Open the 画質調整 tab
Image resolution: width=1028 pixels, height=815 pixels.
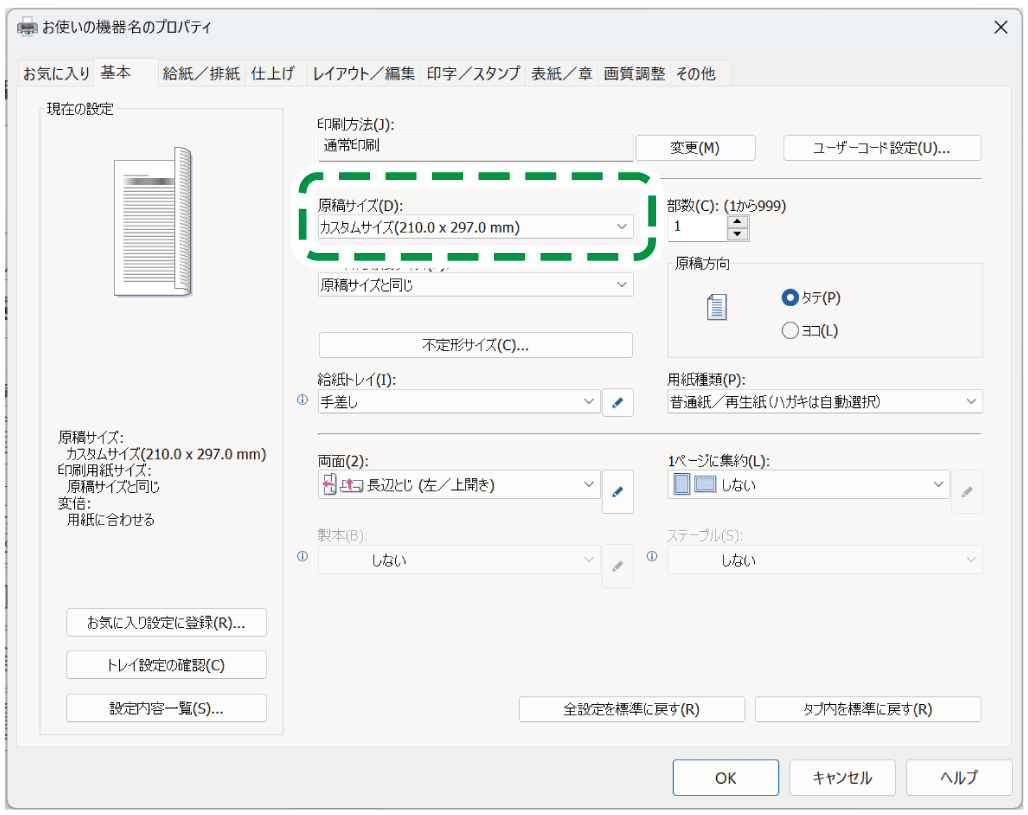click(633, 73)
